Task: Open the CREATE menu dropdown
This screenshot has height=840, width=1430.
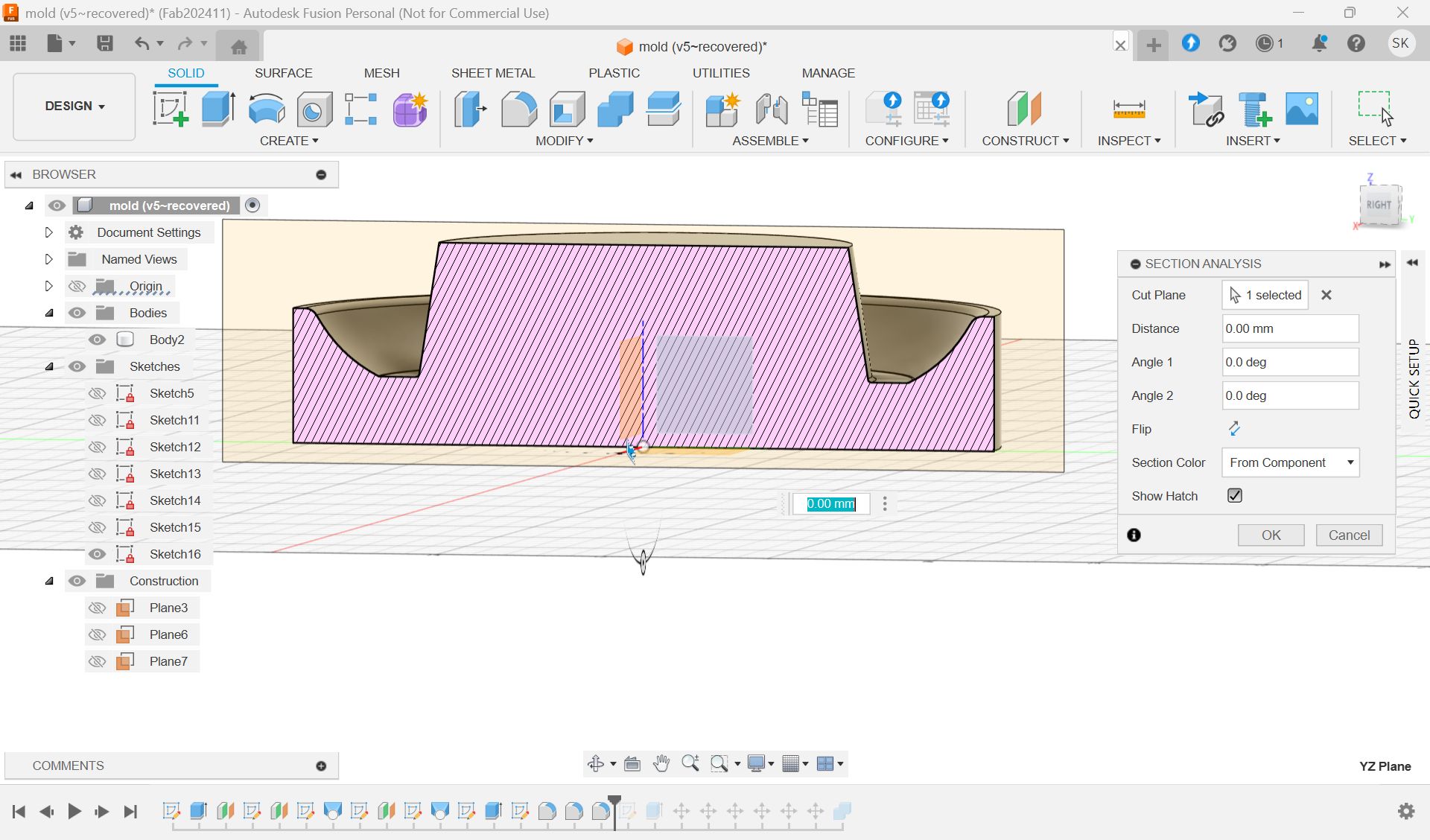Action: [289, 141]
